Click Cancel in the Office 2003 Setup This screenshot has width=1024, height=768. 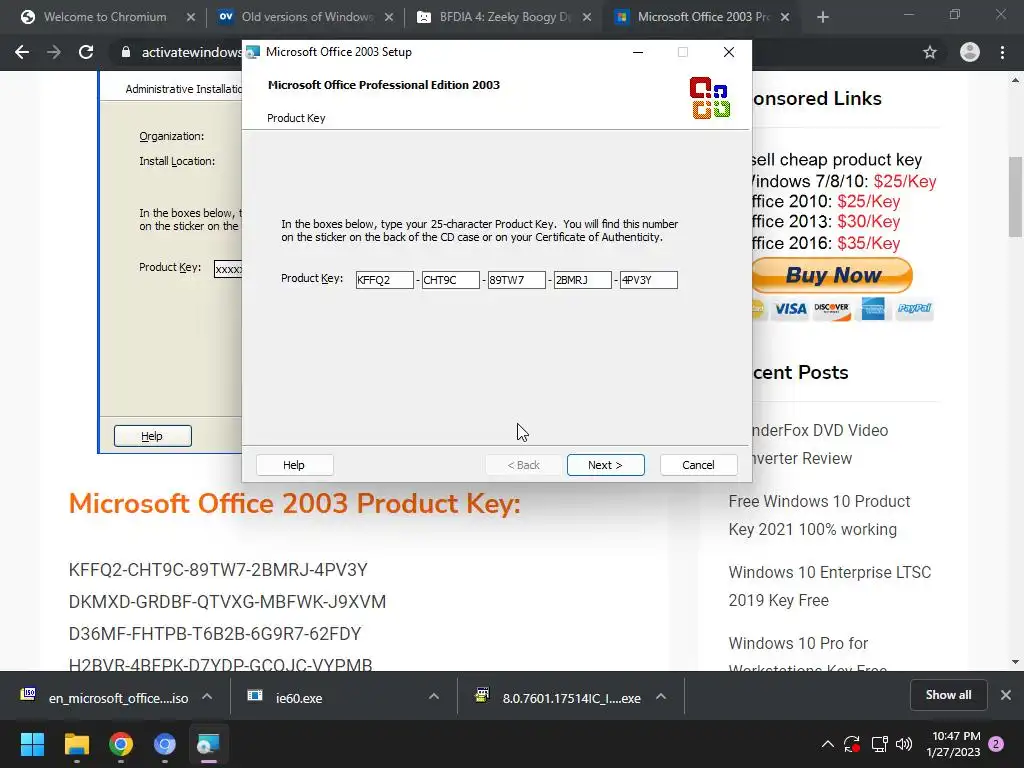click(x=698, y=465)
